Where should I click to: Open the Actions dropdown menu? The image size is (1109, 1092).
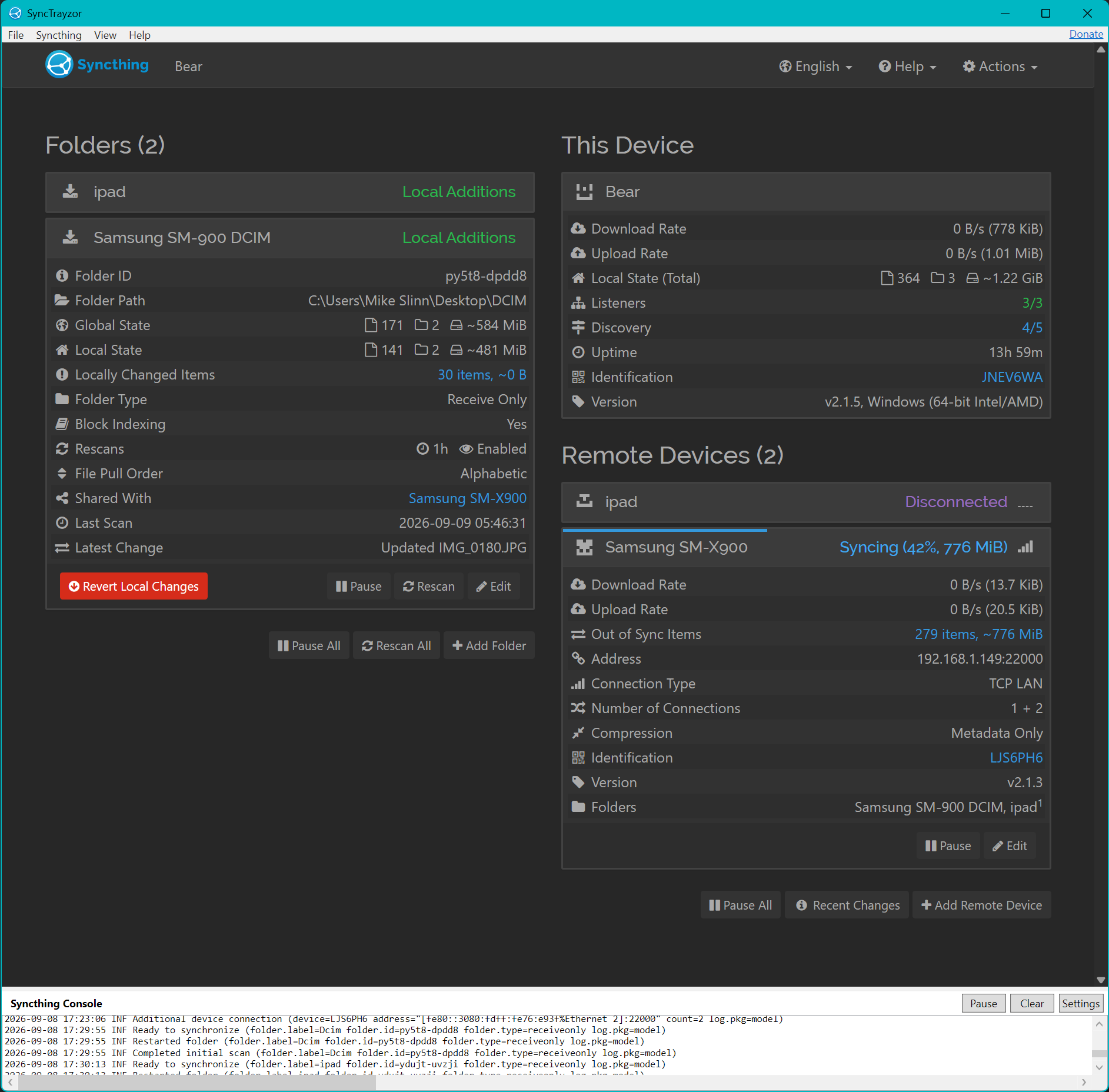point(1000,66)
